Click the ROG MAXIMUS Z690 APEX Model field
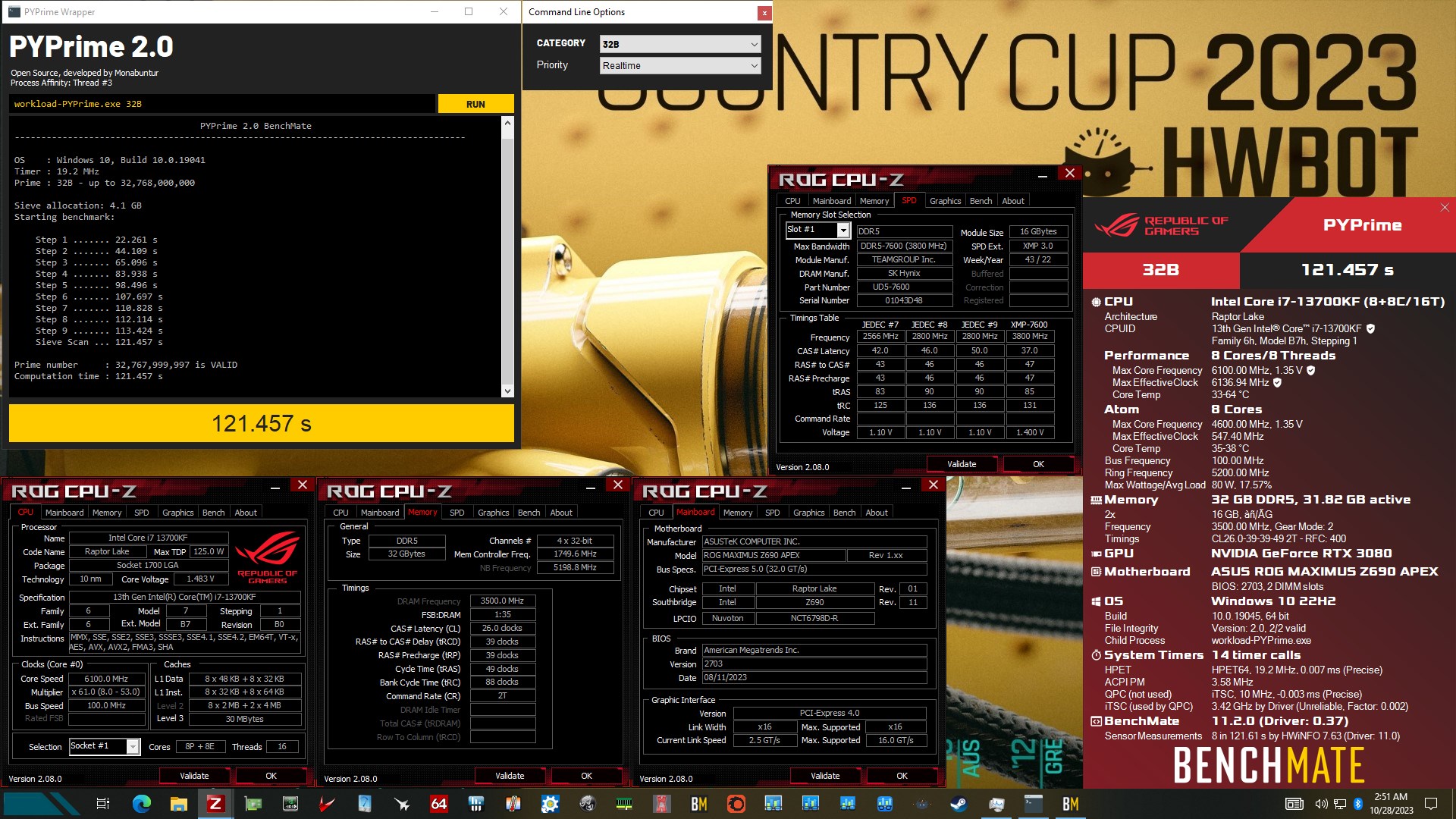Viewport: 1456px width, 819px height. click(774, 555)
